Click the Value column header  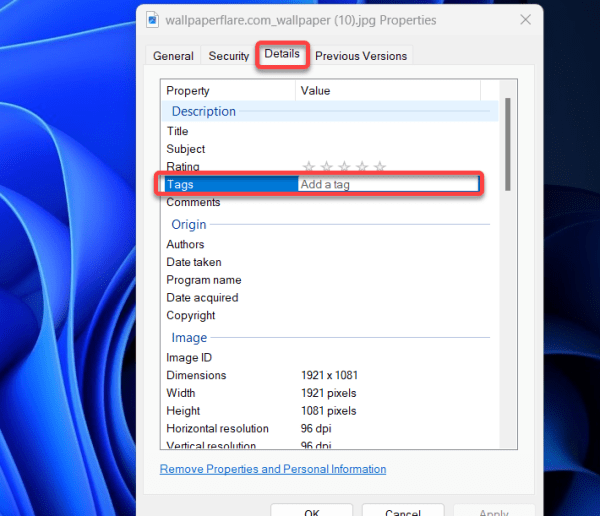(388, 91)
